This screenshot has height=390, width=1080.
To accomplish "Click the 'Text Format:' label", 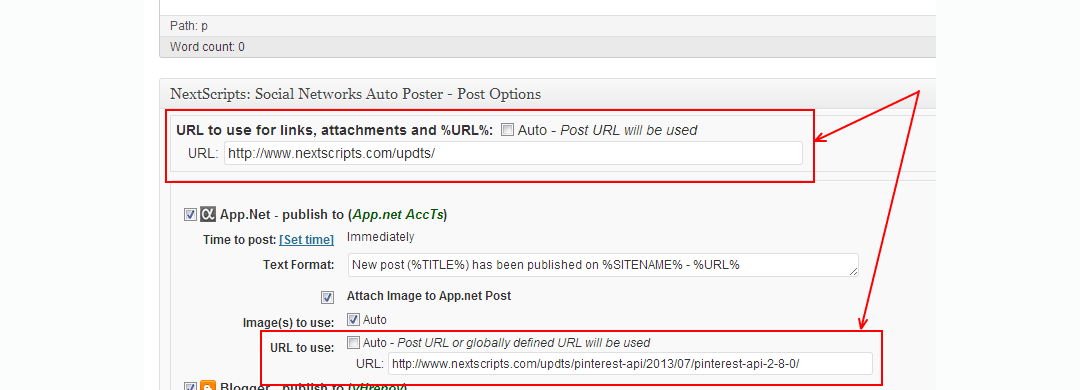I will coord(299,265).
